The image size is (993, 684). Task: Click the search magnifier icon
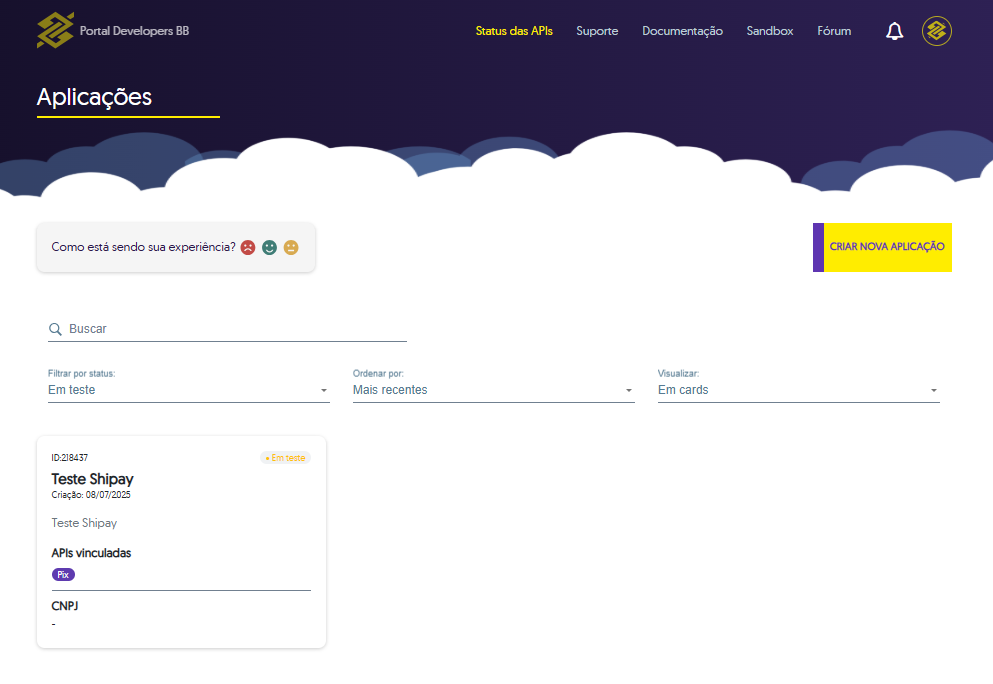point(55,329)
